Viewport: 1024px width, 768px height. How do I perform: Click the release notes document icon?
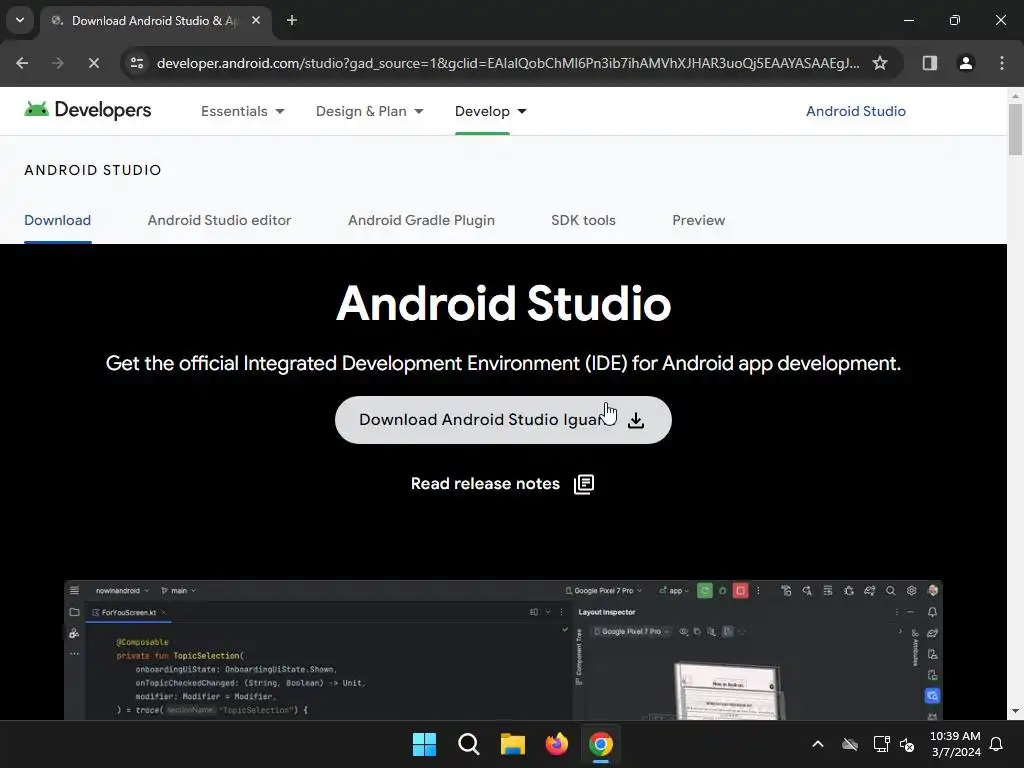coord(584,485)
